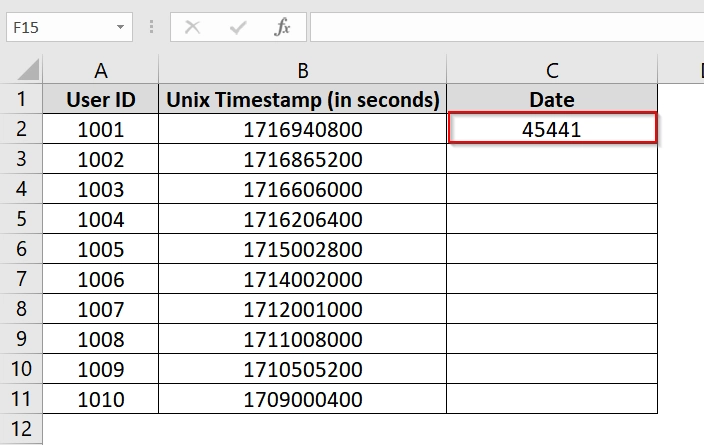Select the cell with User ID 1003
The width and height of the screenshot is (704, 445).
[101, 189]
